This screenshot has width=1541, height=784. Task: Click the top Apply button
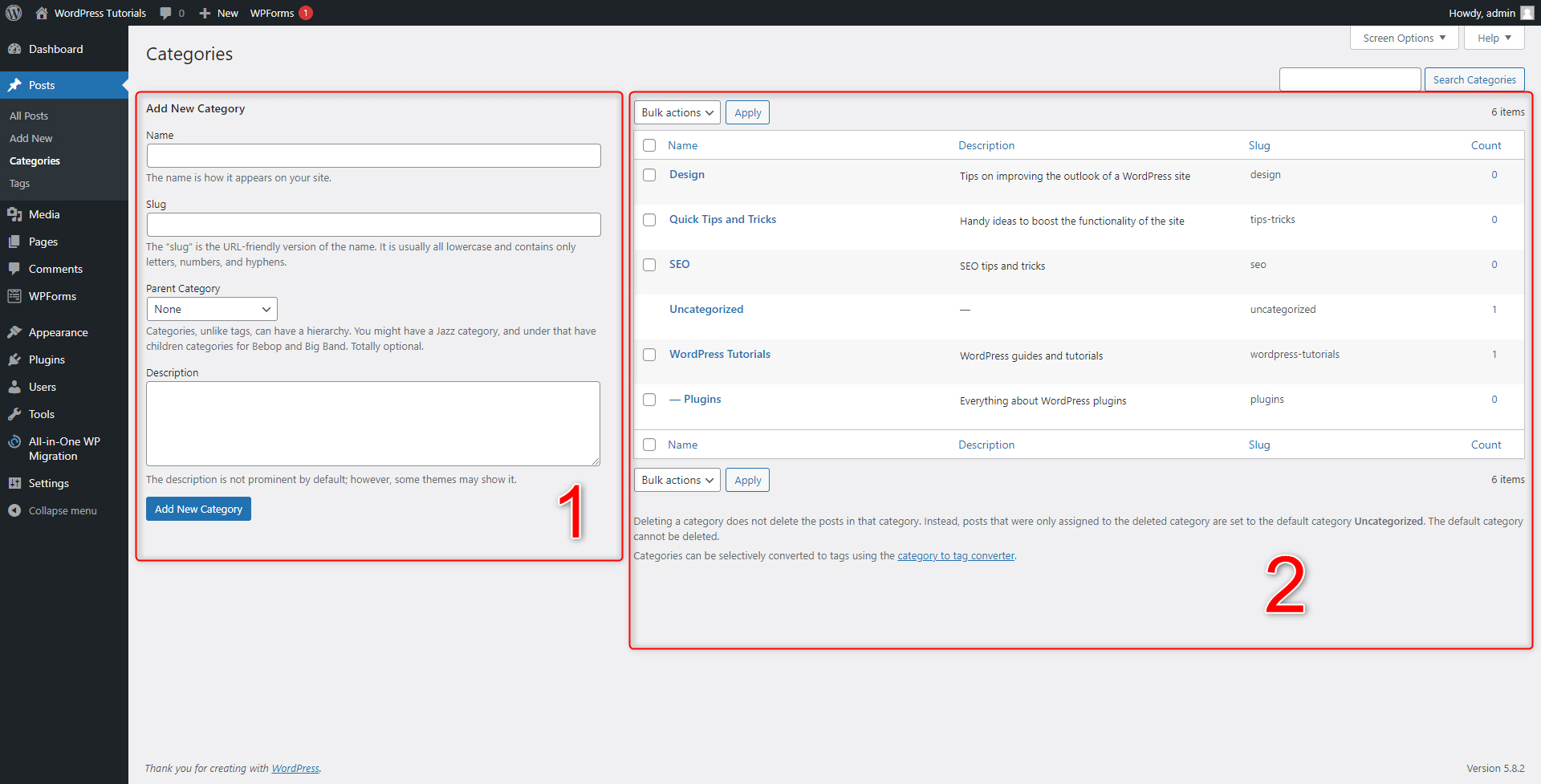point(747,112)
